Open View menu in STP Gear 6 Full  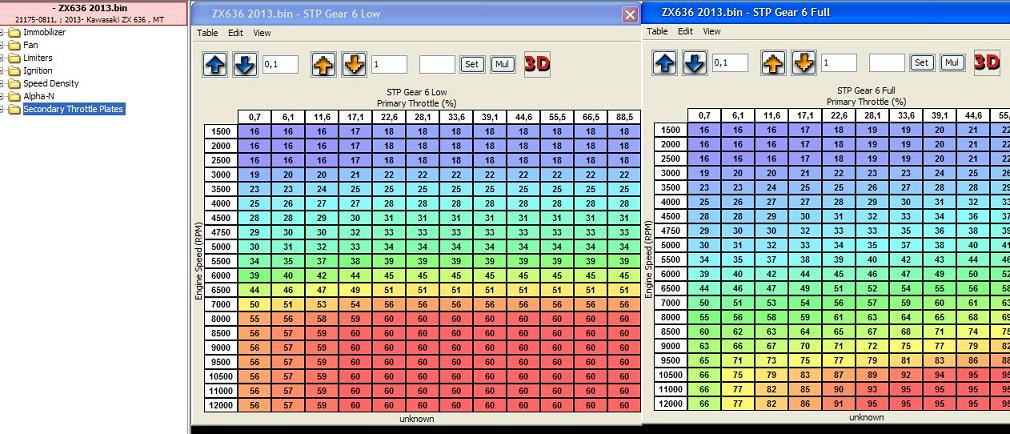click(x=711, y=32)
